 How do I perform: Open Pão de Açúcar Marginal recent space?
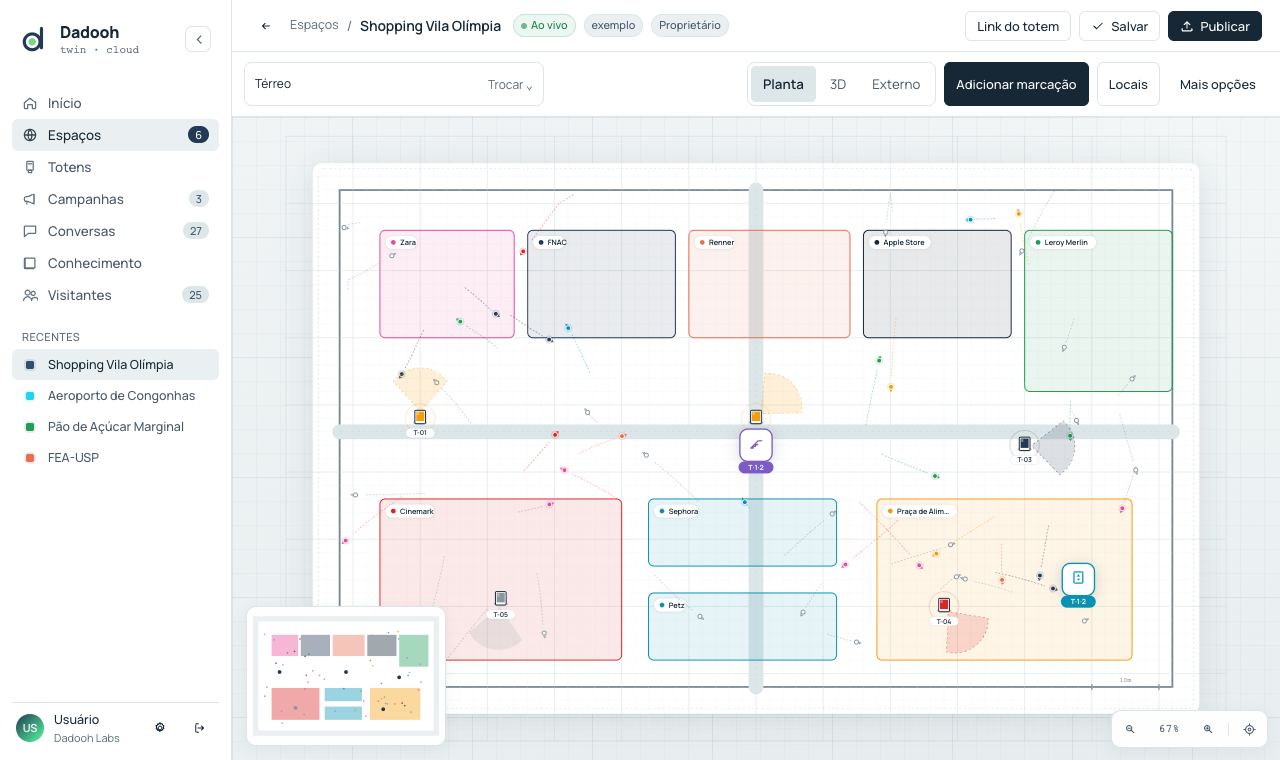click(115, 427)
